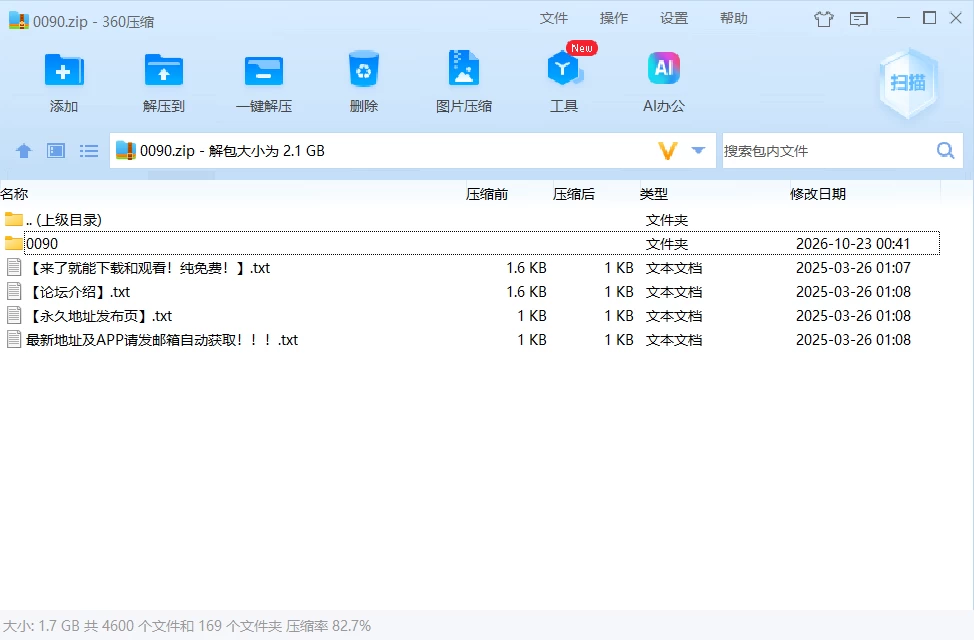Viewport: 974px width, 640px height.
Task: Open the 操作 menu
Action: point(614,19)
